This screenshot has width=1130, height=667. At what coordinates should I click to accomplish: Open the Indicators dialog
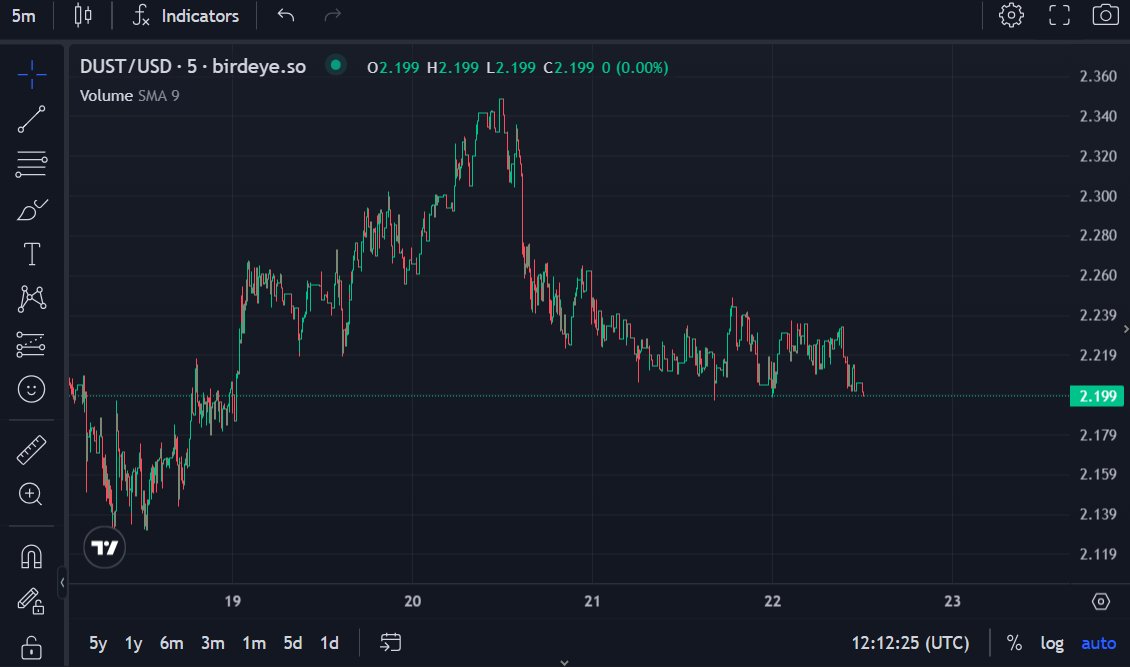coord(185,16)
